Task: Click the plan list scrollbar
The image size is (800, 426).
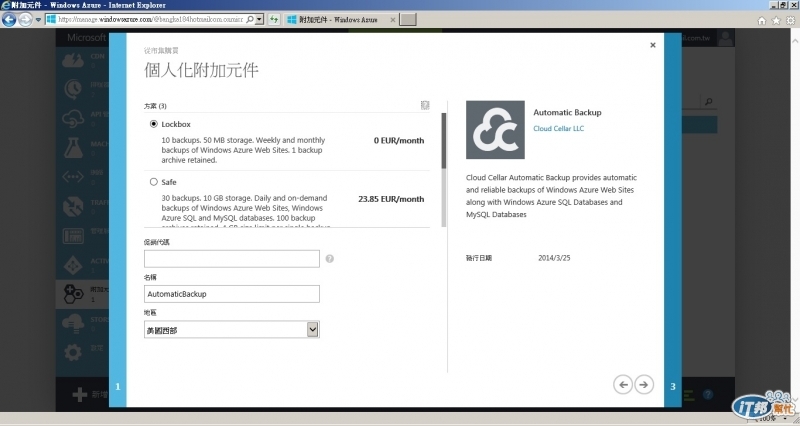Action: click(x=444, y=170)
